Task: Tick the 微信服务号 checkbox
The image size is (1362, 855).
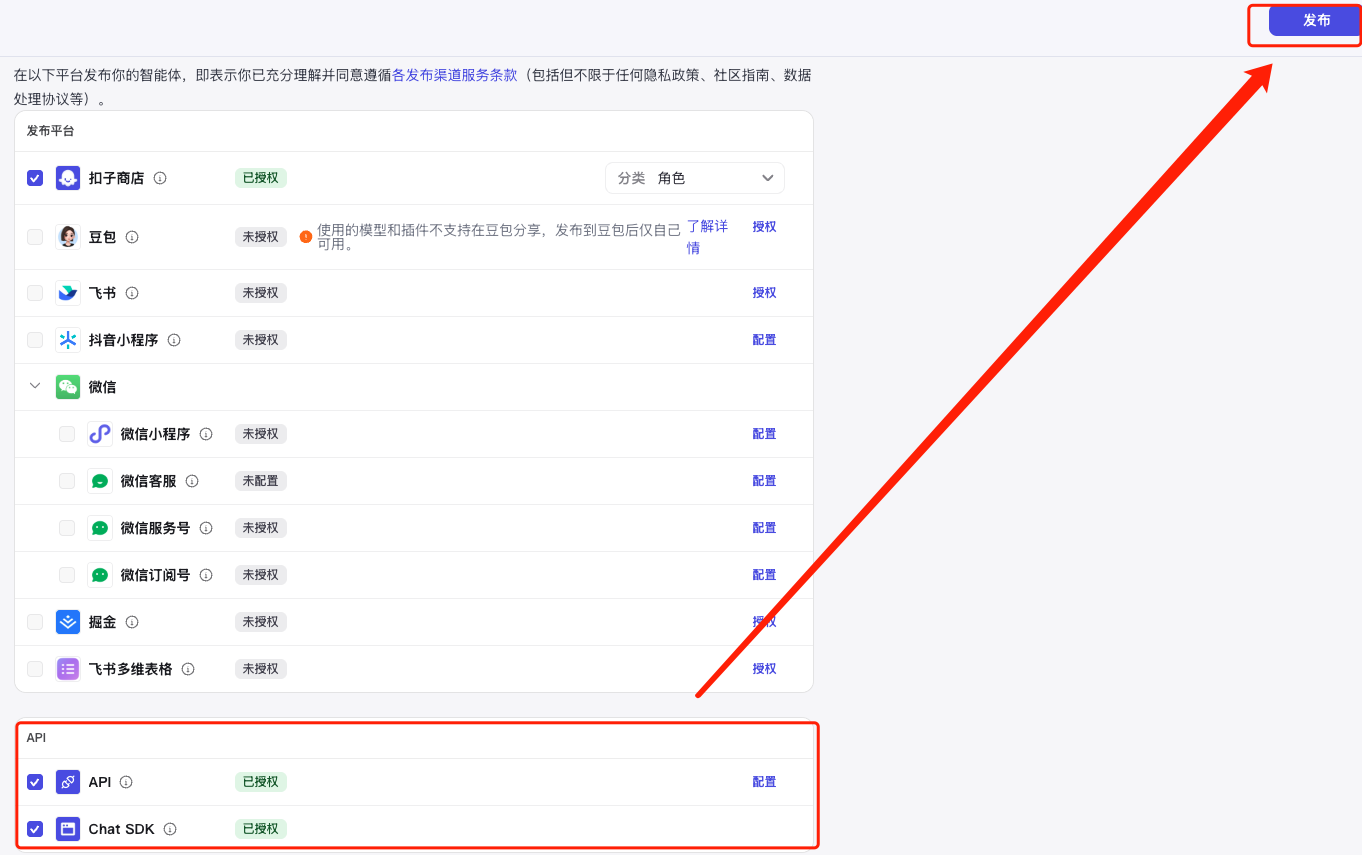Action: tap(67, 528)
